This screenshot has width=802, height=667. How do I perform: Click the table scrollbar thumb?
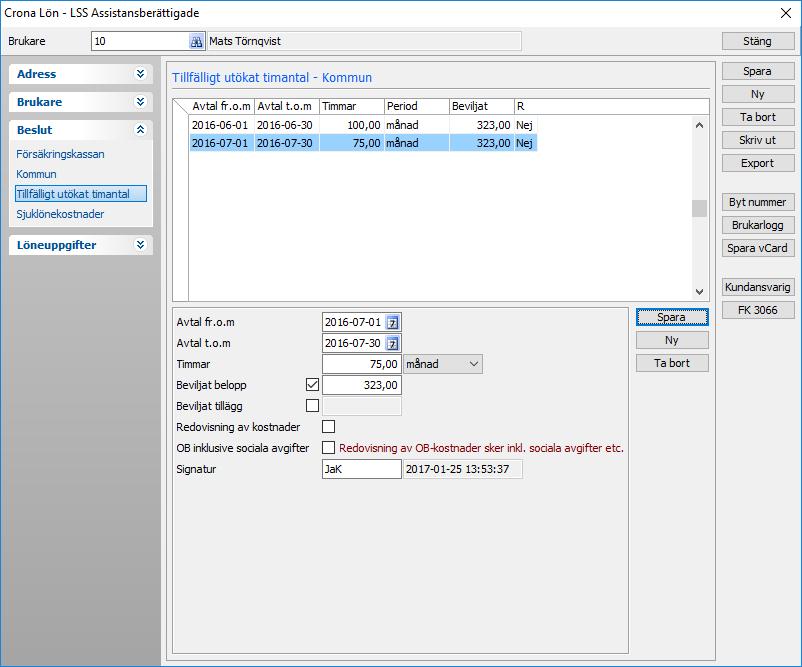[x=699, y=208]
